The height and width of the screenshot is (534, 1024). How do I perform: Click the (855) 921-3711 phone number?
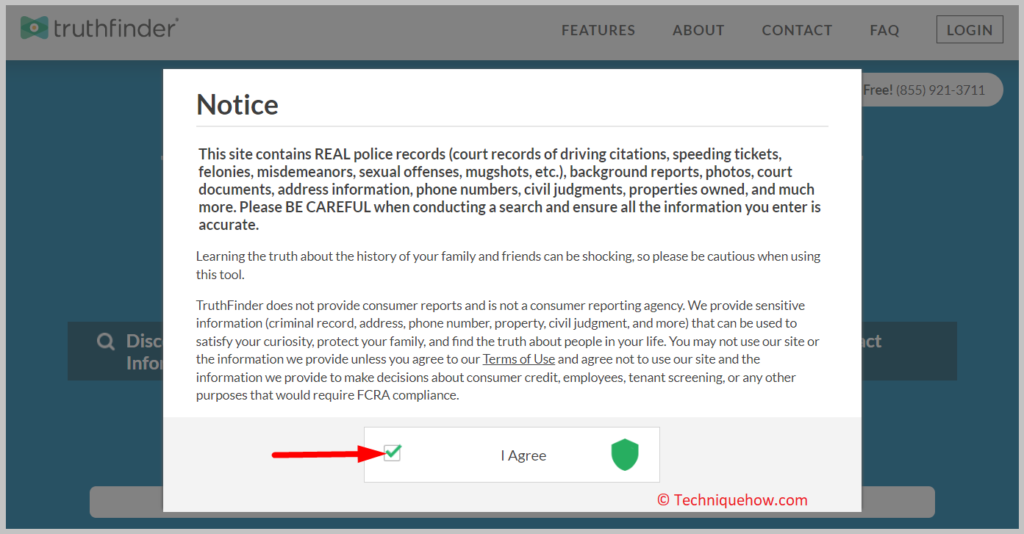point(940,90)
